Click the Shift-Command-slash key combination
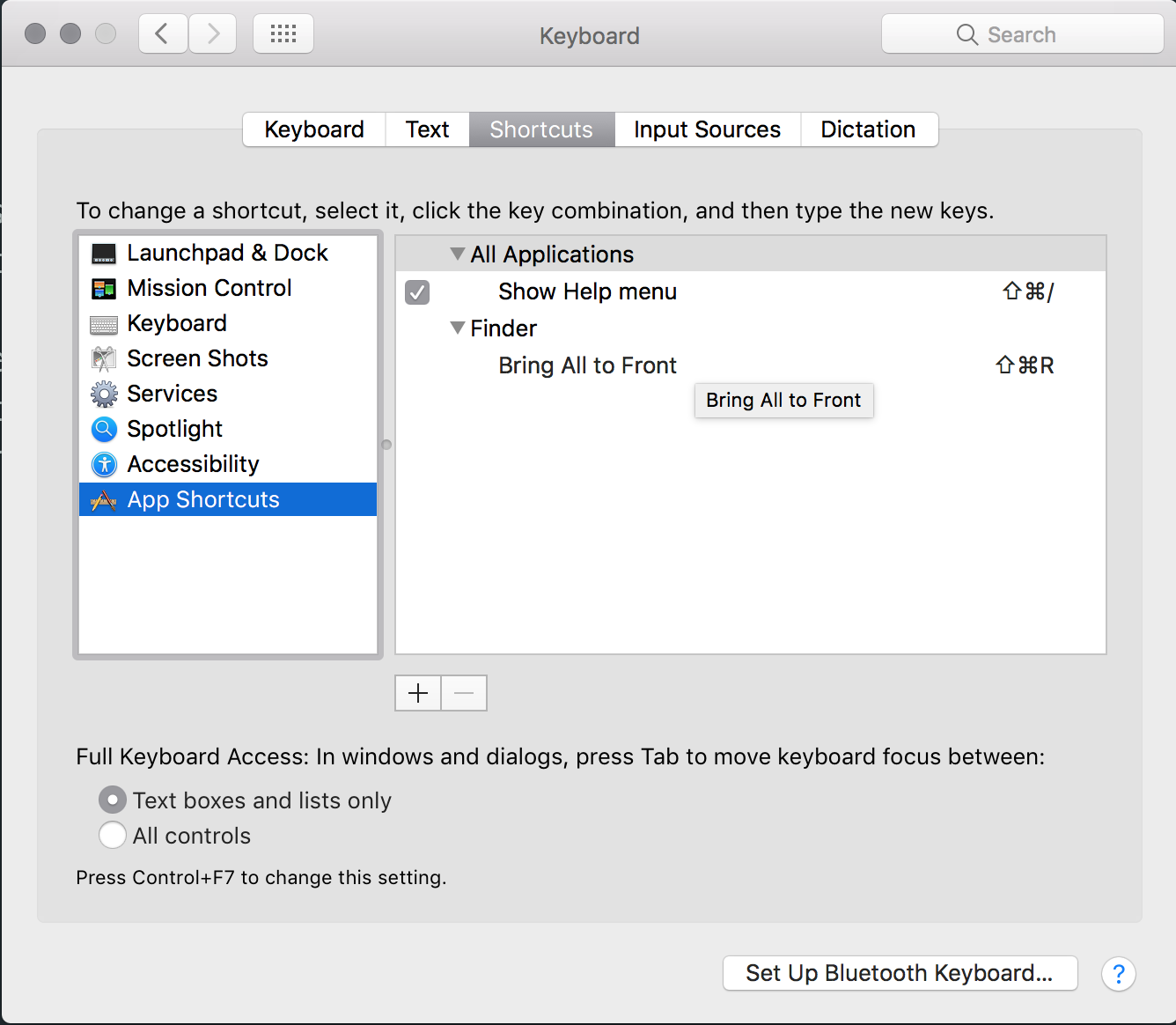 click(x=1027, y=291)
